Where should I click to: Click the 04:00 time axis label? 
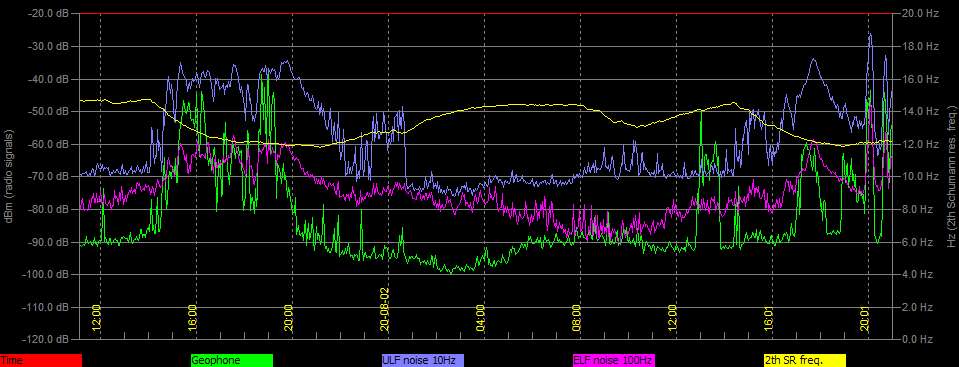click(480, 317)
